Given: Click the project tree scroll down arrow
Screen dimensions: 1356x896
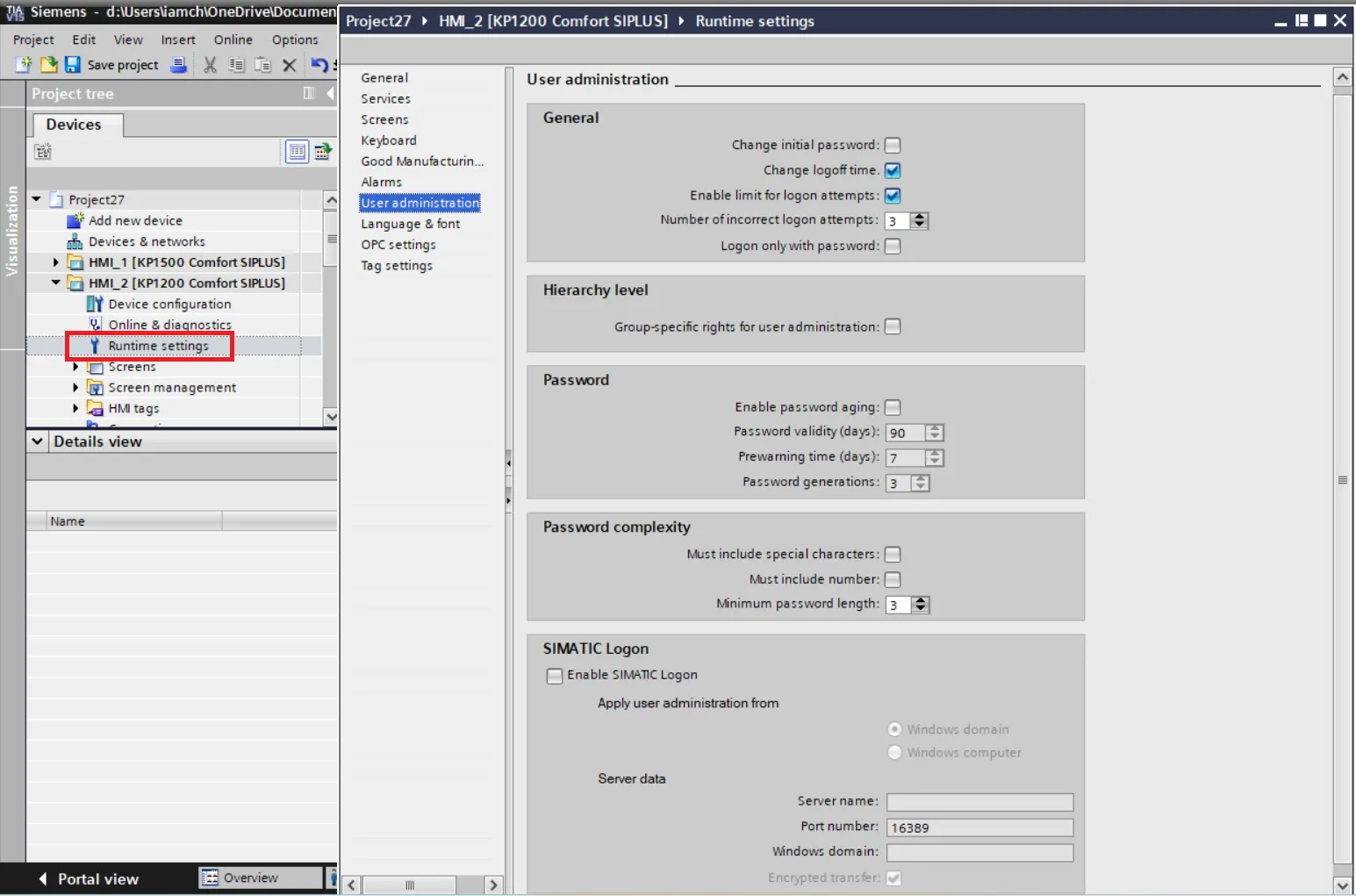Looking at the screenshot, I should [x=331, y=416].
